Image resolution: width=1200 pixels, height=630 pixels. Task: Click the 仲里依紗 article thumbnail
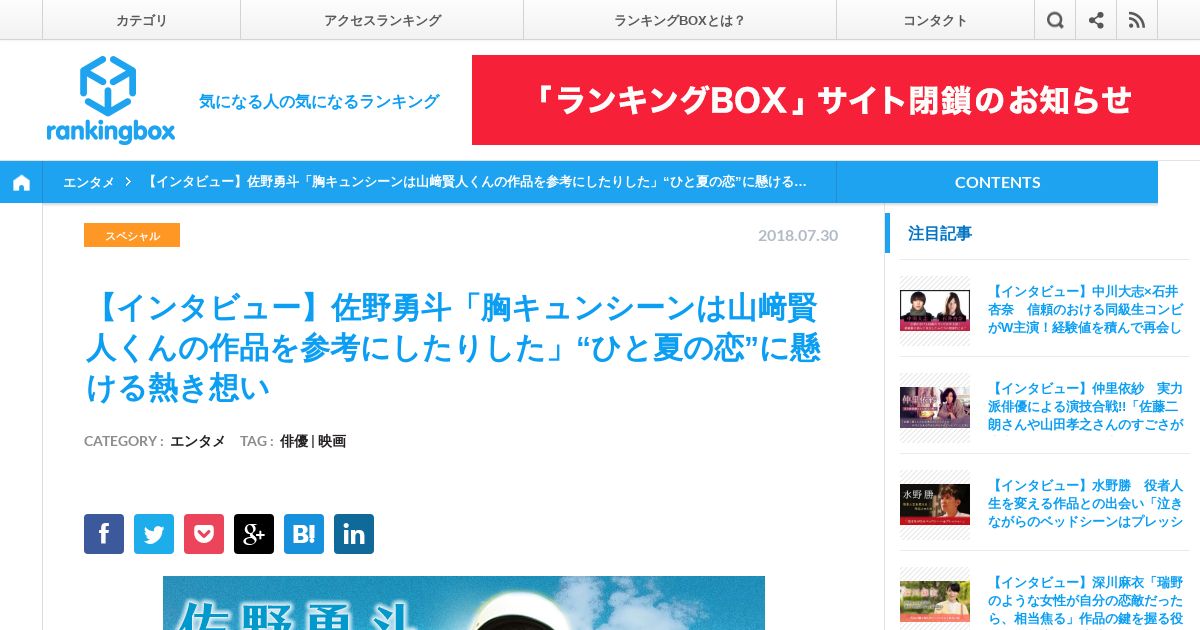935,407
